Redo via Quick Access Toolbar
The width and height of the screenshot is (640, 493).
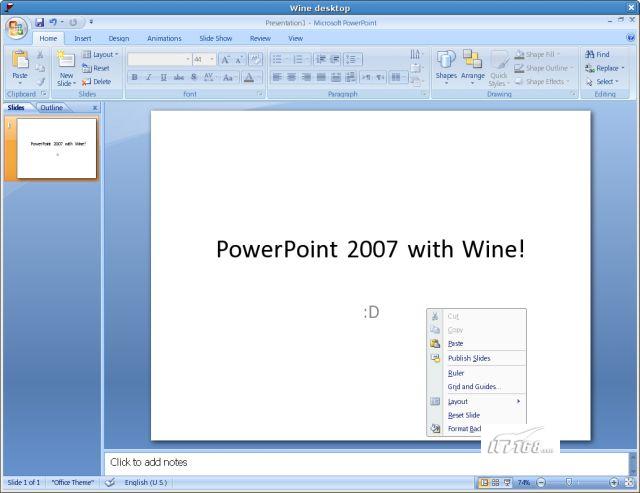point(73,22)
